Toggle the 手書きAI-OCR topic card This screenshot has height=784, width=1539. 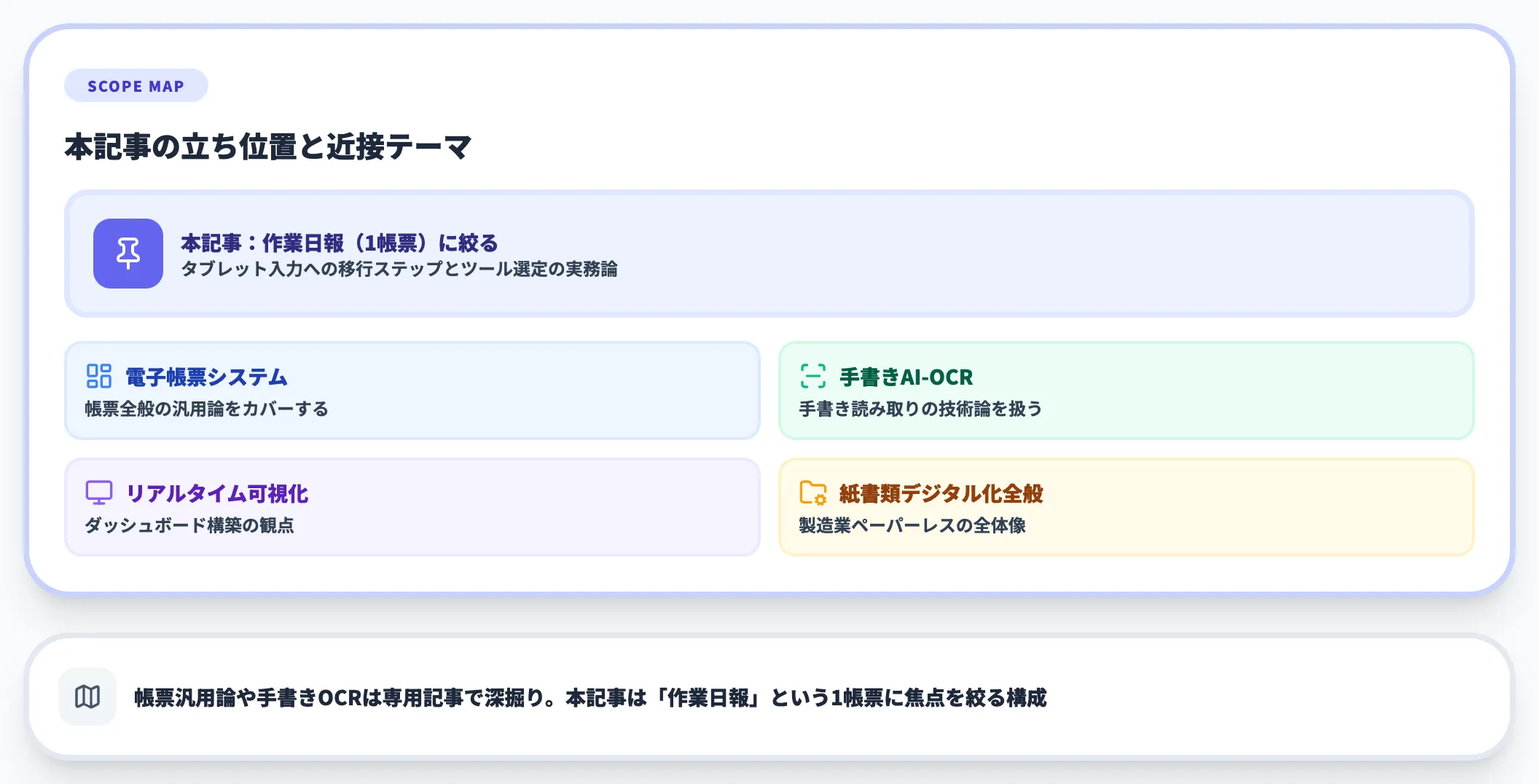(x=1127, y=391)
